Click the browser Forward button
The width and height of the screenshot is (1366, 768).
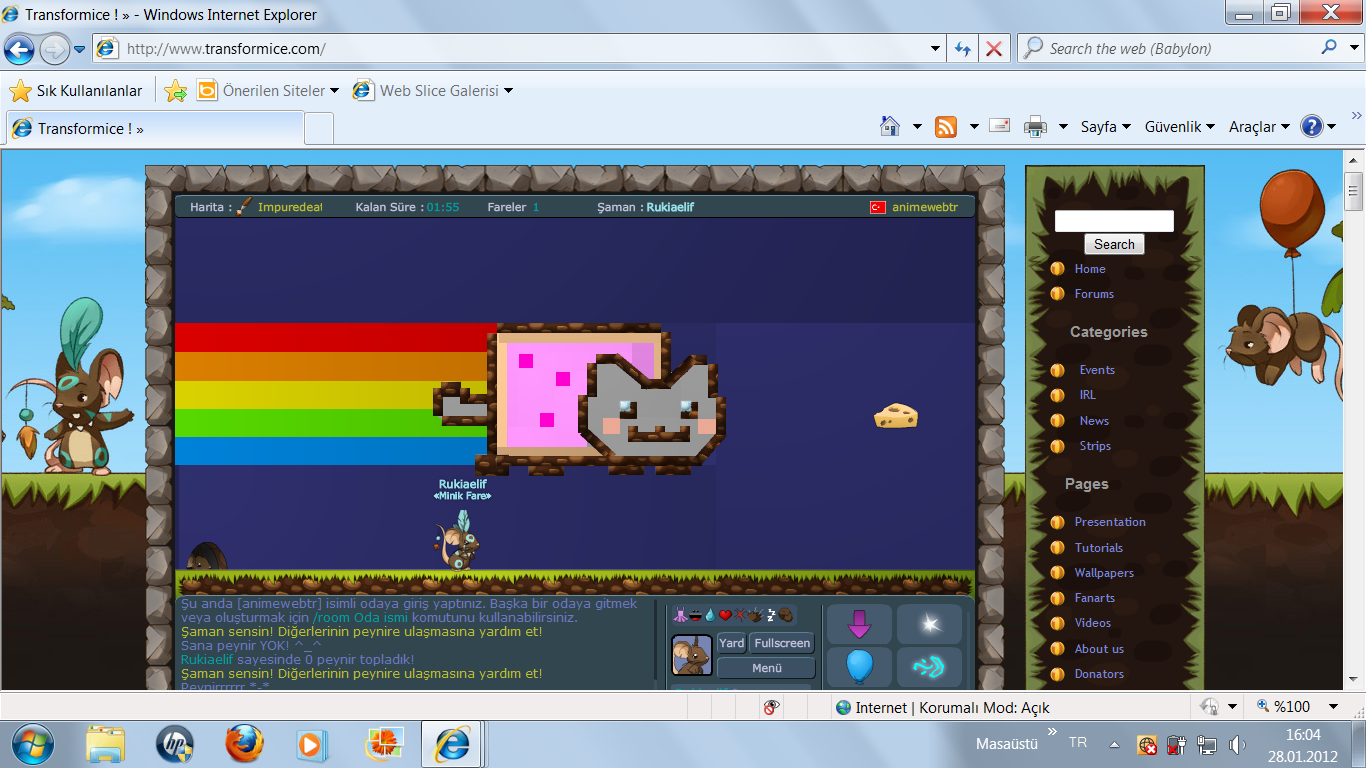53,48
